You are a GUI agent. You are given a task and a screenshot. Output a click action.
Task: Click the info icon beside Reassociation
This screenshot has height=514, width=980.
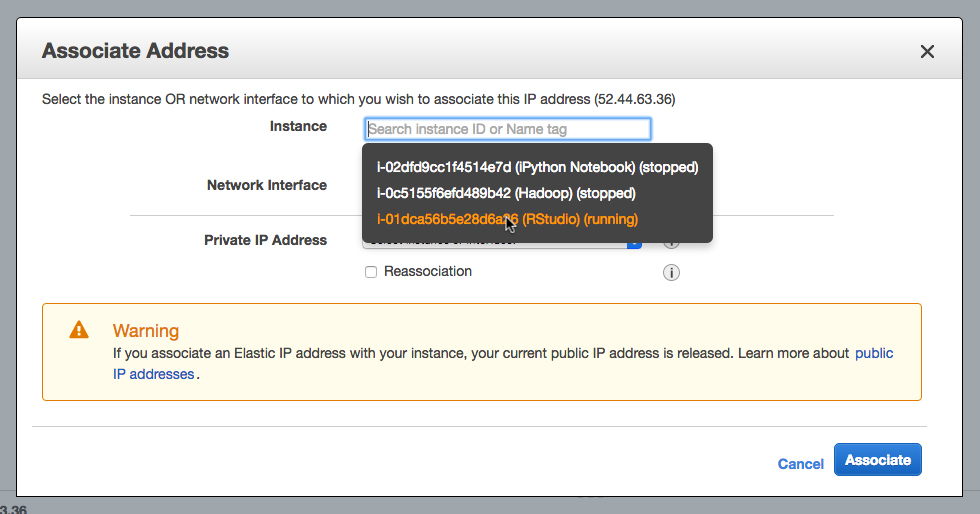[x=672, y=273]
